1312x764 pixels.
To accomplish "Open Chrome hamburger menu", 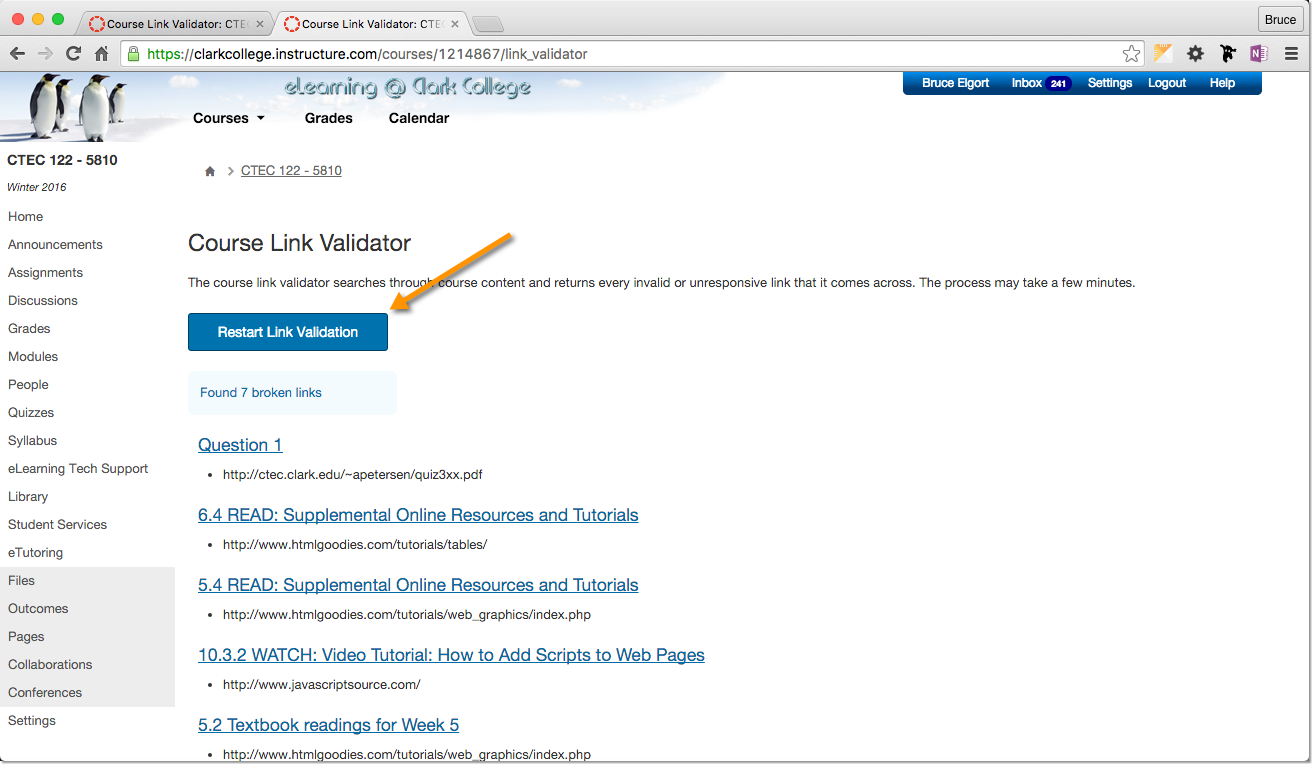I will click(x=1291, y=54).
